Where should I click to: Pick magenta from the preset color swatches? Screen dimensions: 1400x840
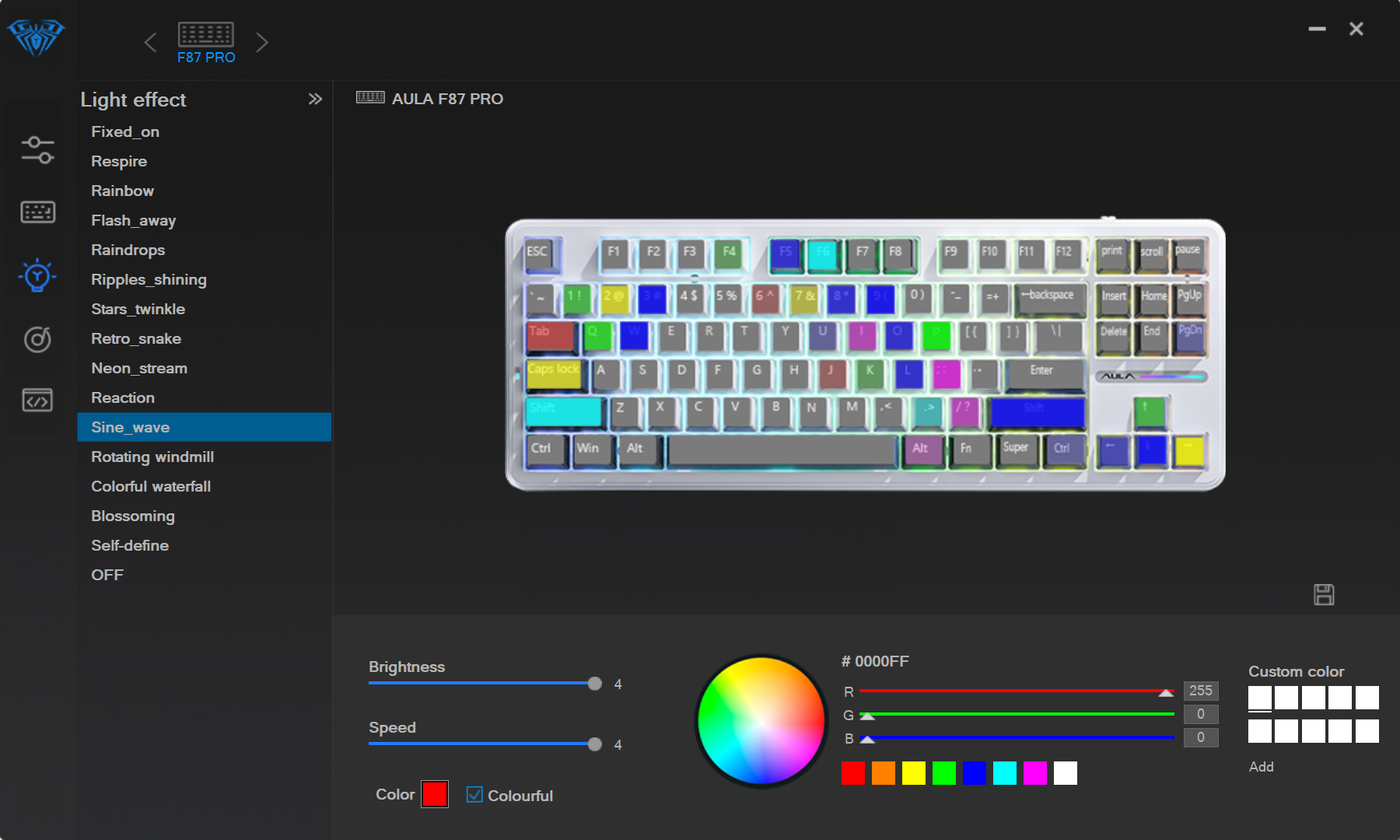click(1034, 773)
